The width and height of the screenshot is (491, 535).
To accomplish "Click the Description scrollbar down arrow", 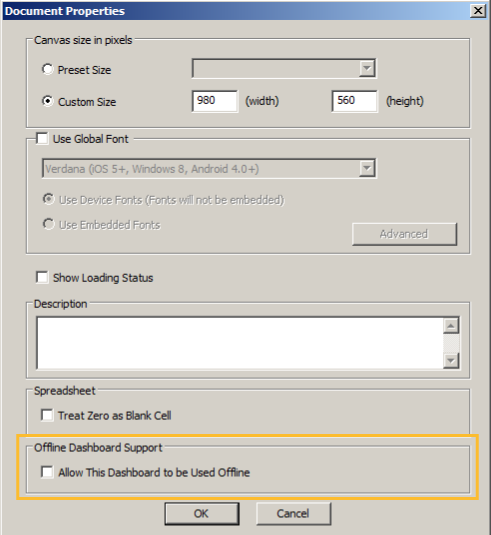I will point(451,360).
